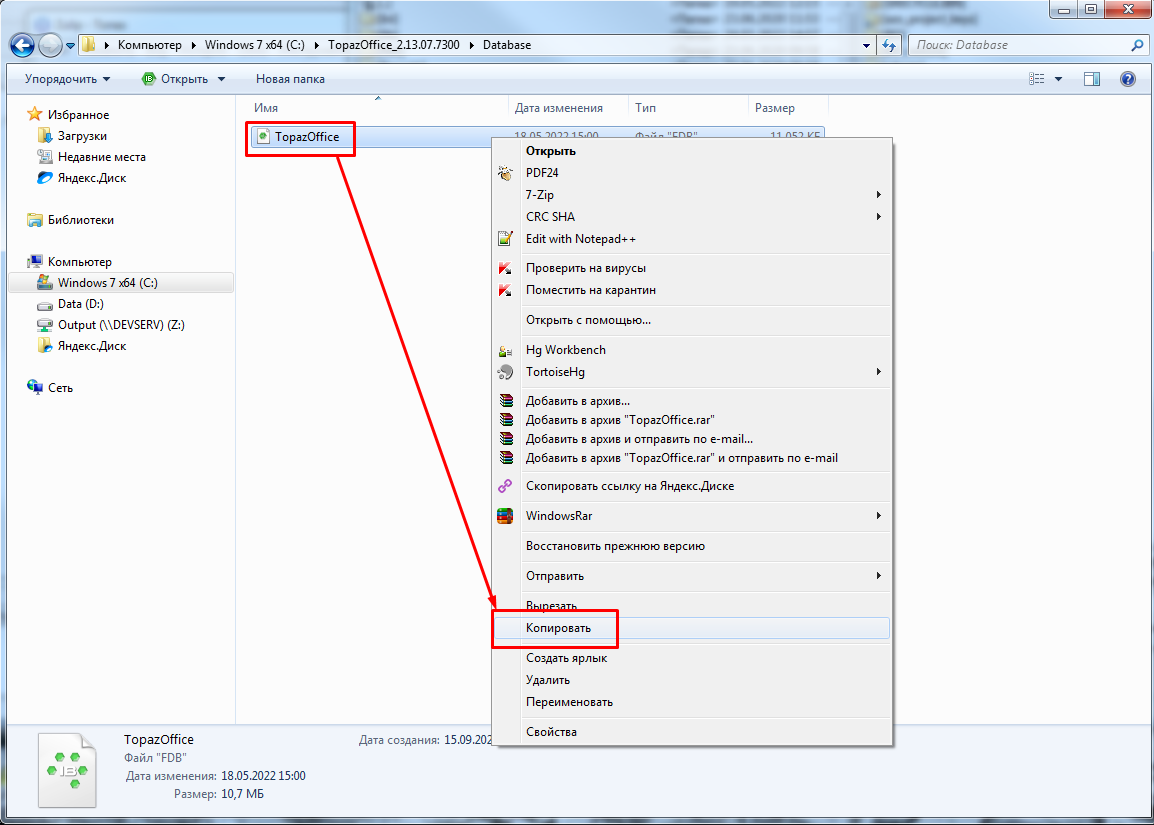
Task: Click the search magnifier icon
Action: [x=1137, y=45]
